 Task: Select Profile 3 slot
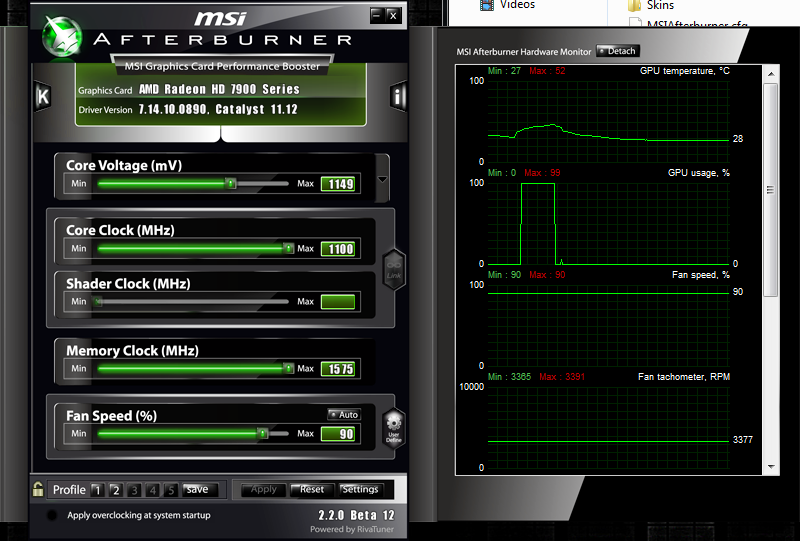tap(134, 490)
